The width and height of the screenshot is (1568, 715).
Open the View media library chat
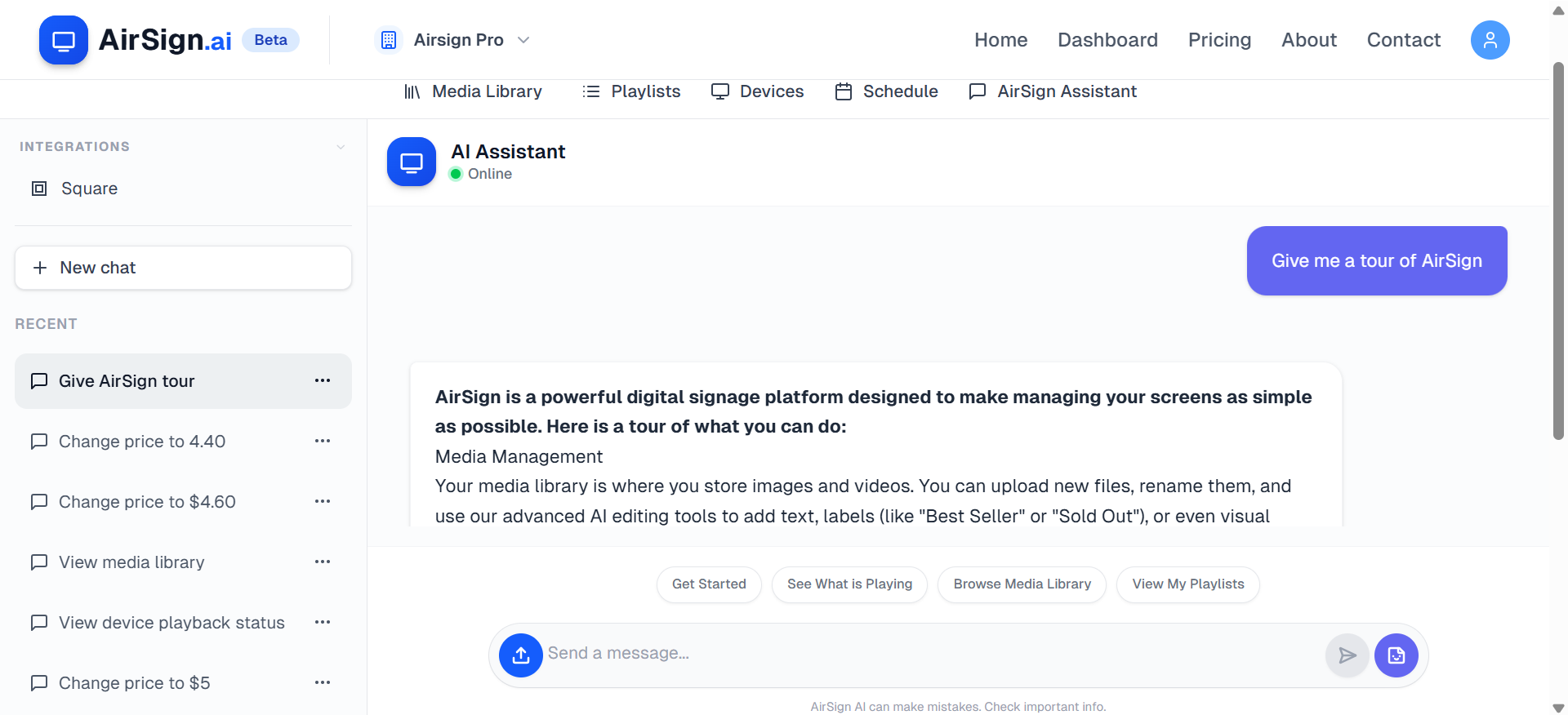pos(183,562)
